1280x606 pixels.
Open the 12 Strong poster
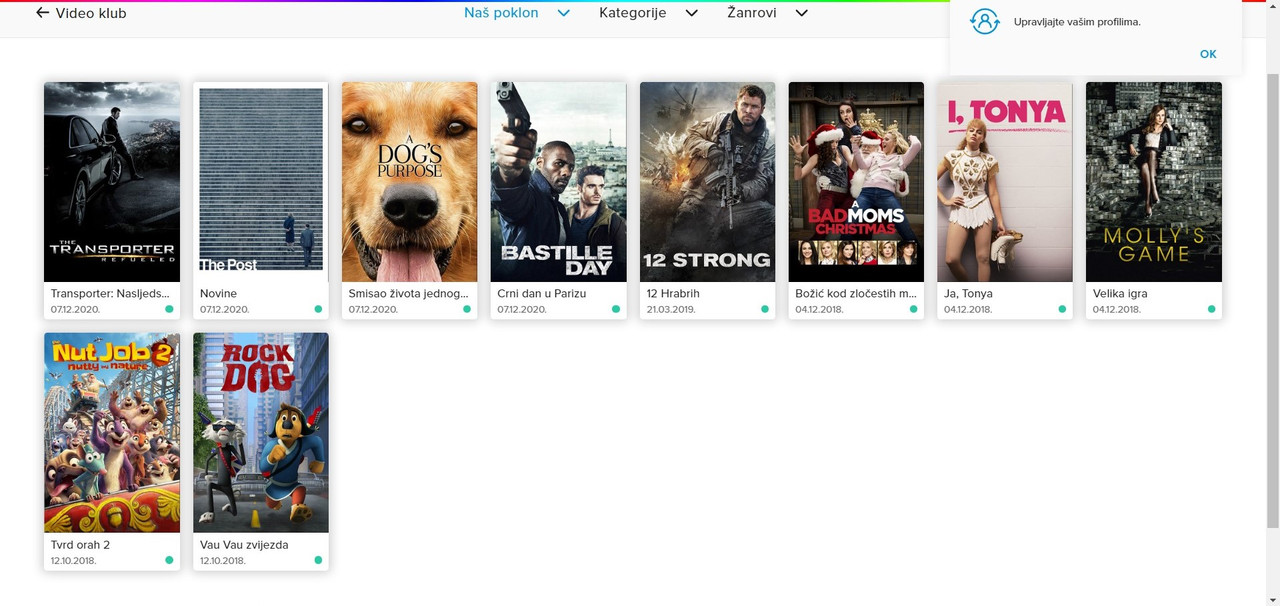(708, 182)
